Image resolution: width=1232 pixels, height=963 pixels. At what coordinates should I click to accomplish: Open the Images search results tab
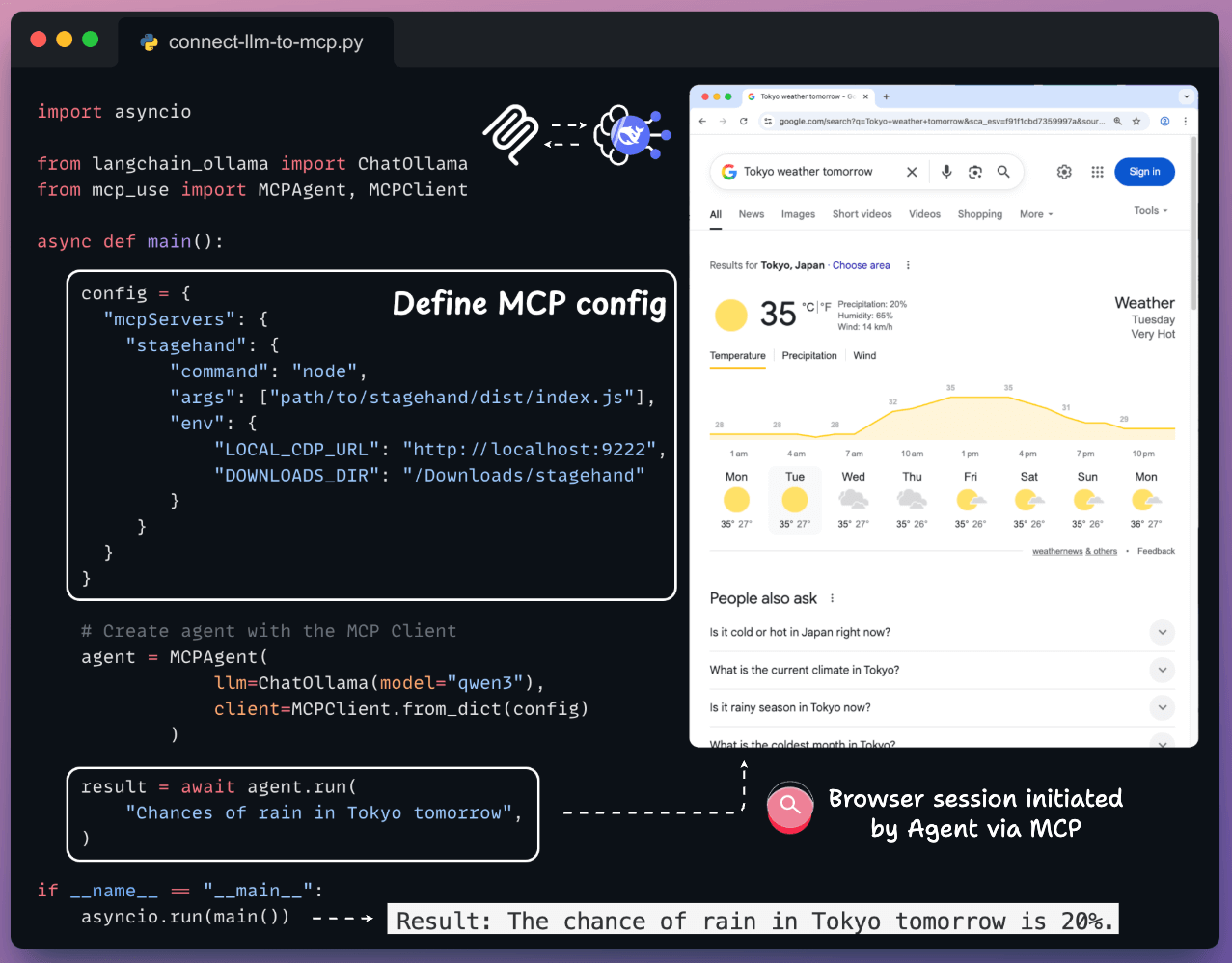pyautogui.click(x=798, y=213)
